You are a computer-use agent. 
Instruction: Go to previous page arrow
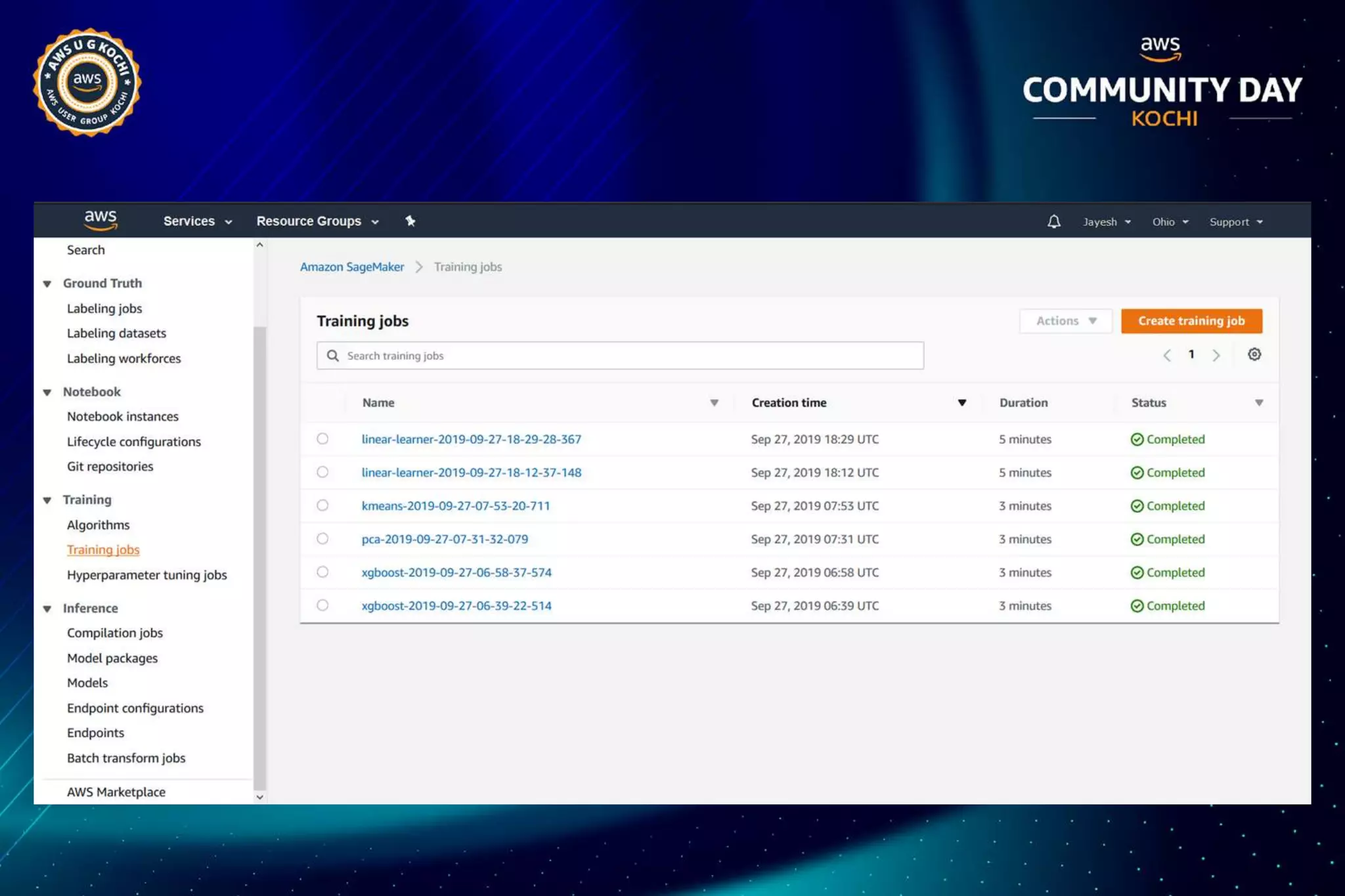tap(1167, 355)
